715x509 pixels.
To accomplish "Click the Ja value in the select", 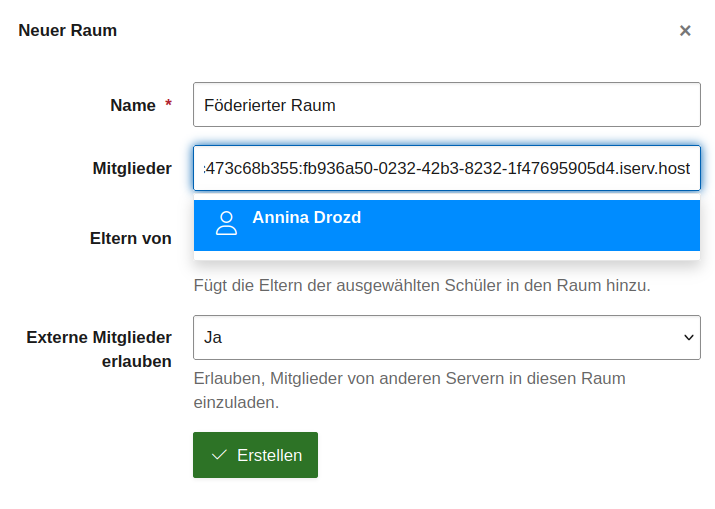I will [x=213, y=338].
